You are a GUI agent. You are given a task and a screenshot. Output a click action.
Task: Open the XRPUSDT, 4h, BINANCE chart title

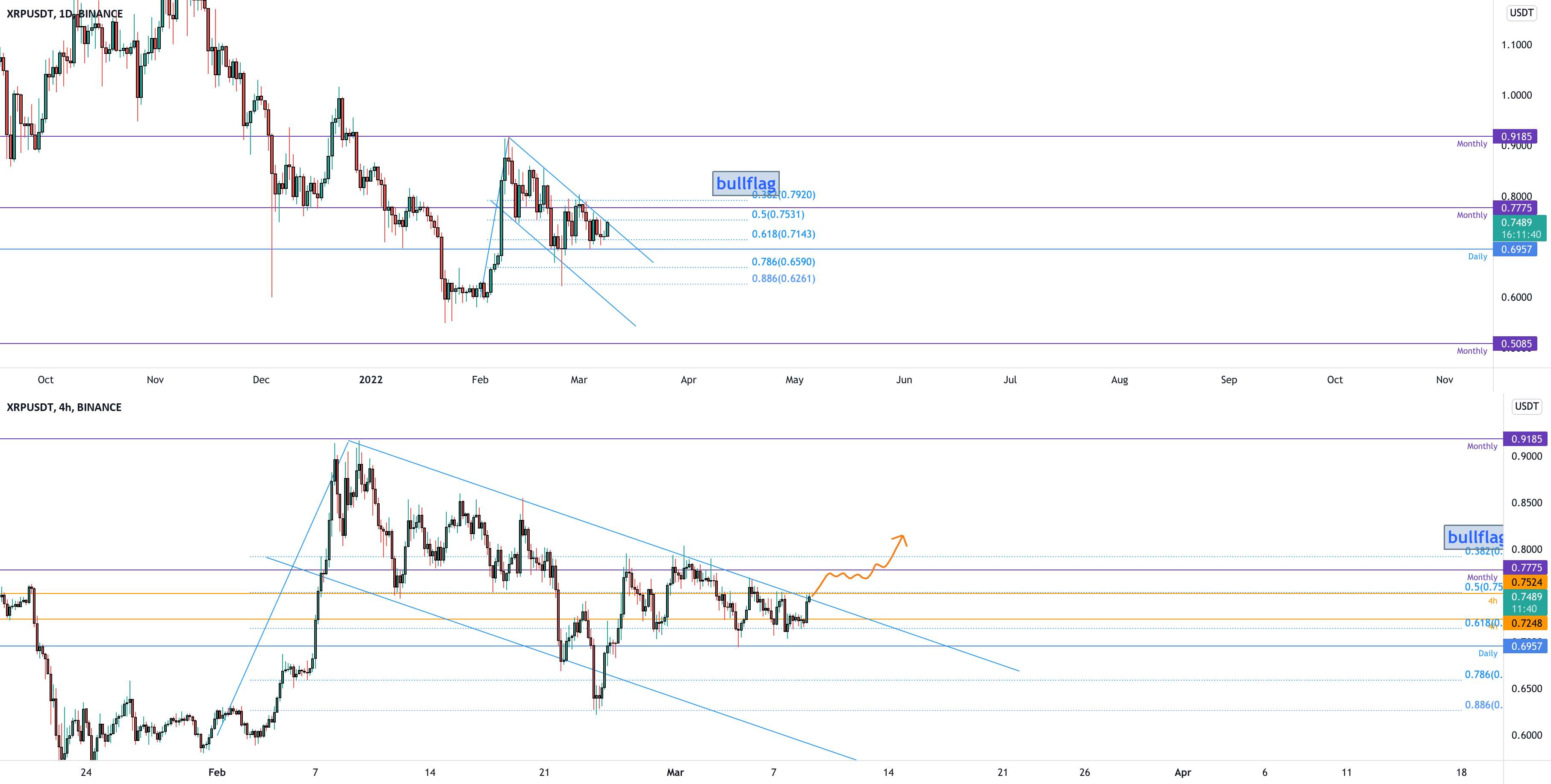pos(64,407)
